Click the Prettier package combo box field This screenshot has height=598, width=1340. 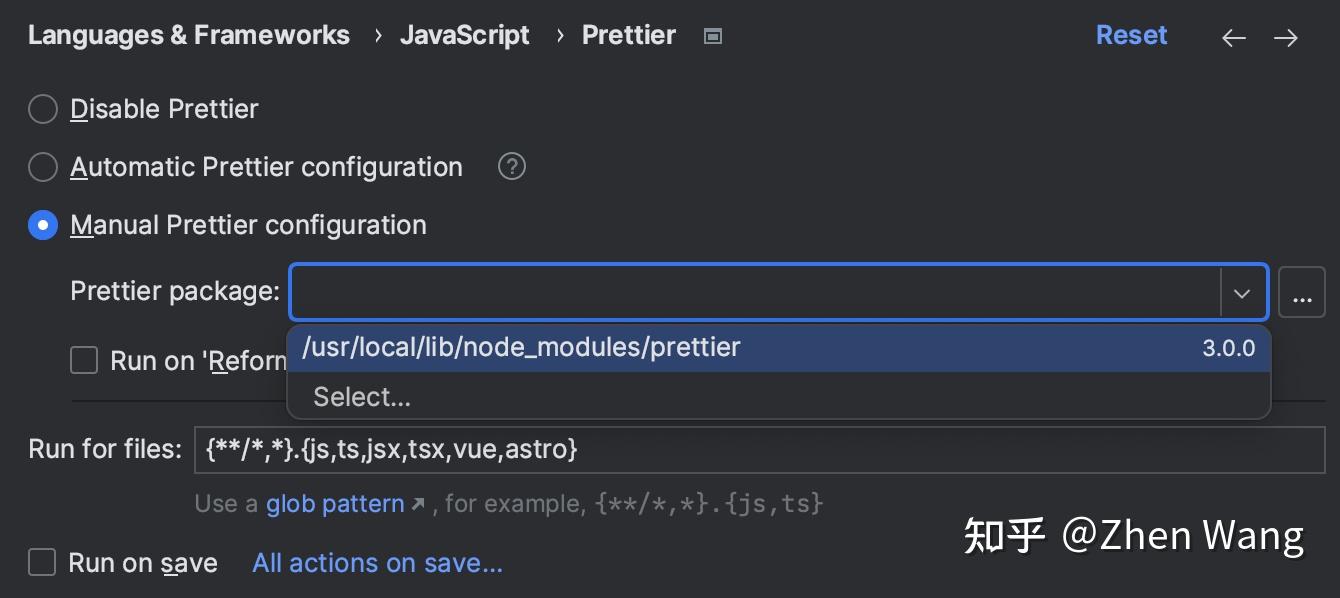tap(754, 293)
